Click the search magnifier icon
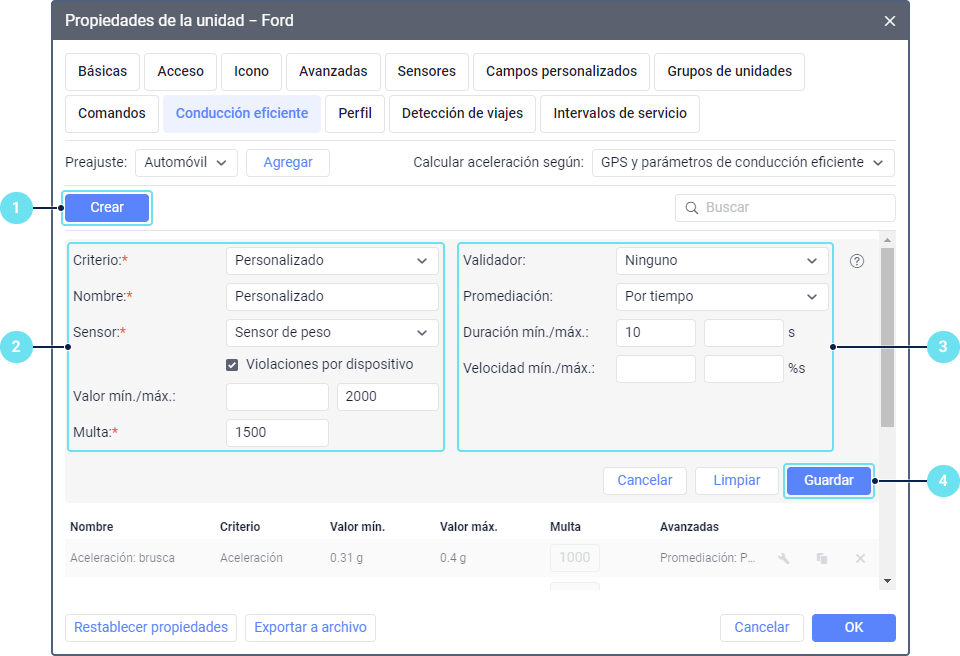960x656 pixels. pyautogui.click(x=691, y=208)
